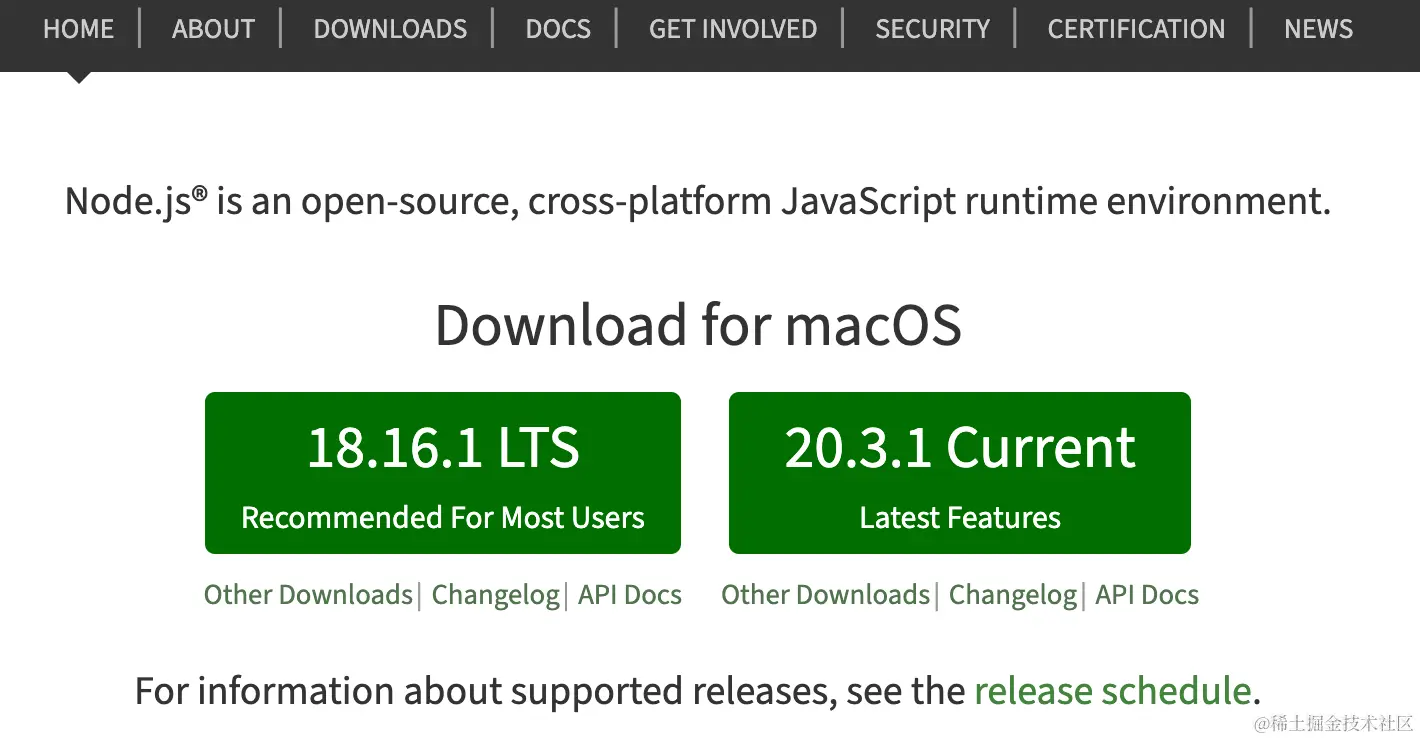
Task: Click the Download for macOS heading
Action: 698,326
